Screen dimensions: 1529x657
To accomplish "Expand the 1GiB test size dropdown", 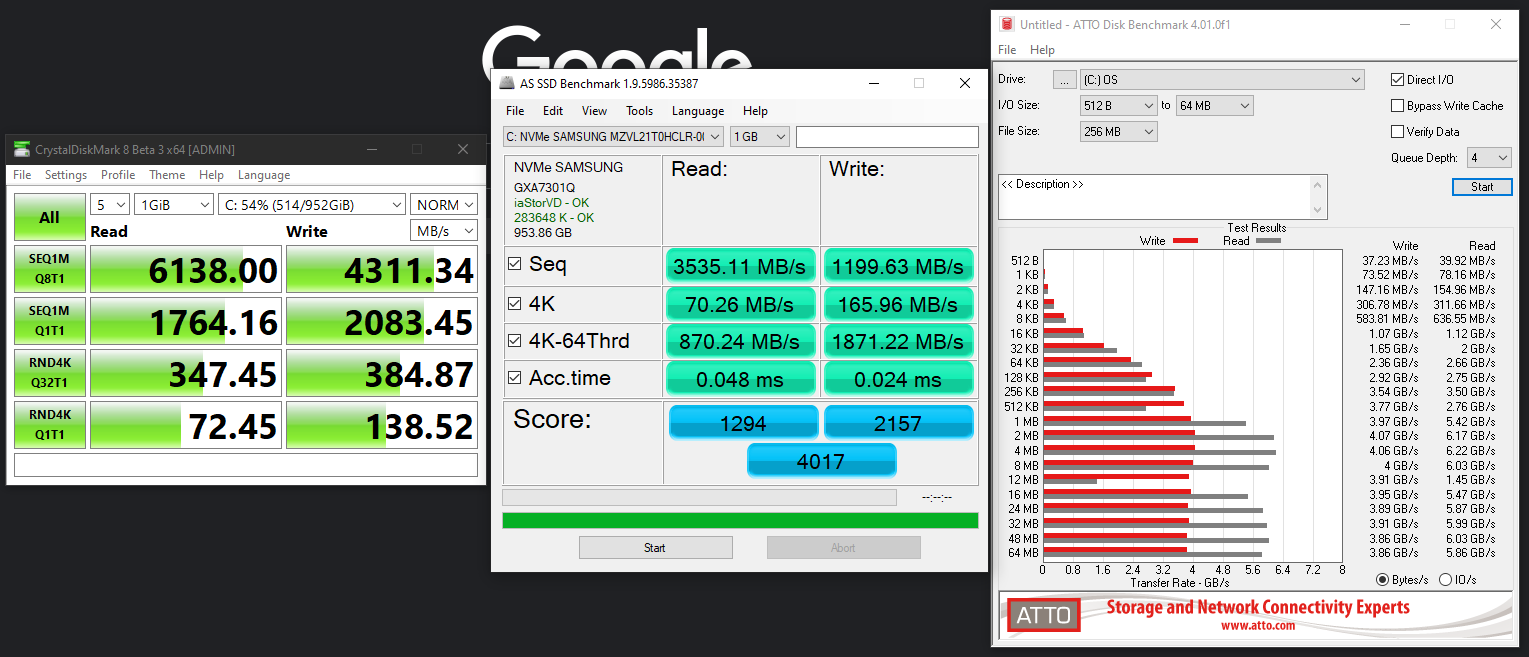I will click(x=174, y=205).
